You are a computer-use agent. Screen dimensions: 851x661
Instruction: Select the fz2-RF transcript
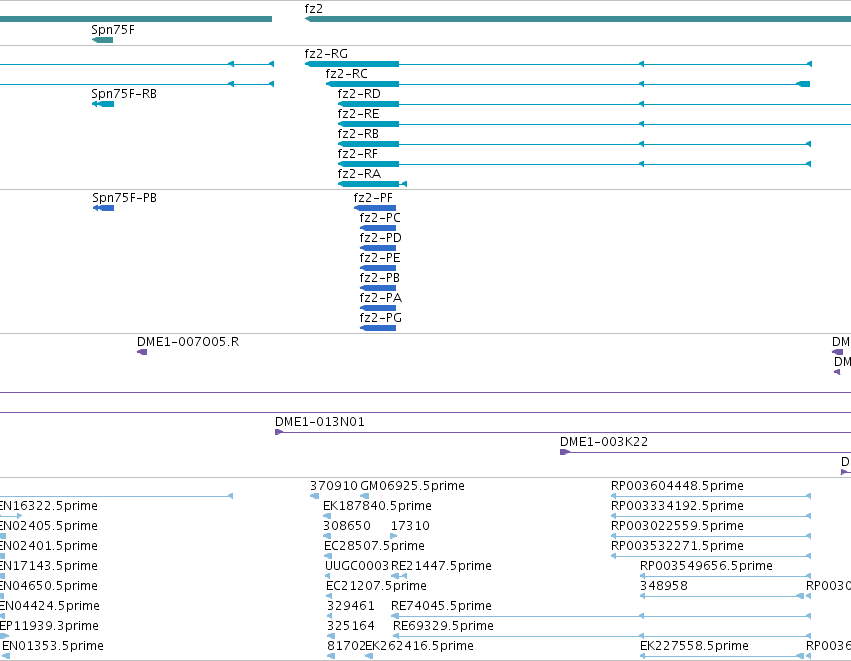[574, 164]
